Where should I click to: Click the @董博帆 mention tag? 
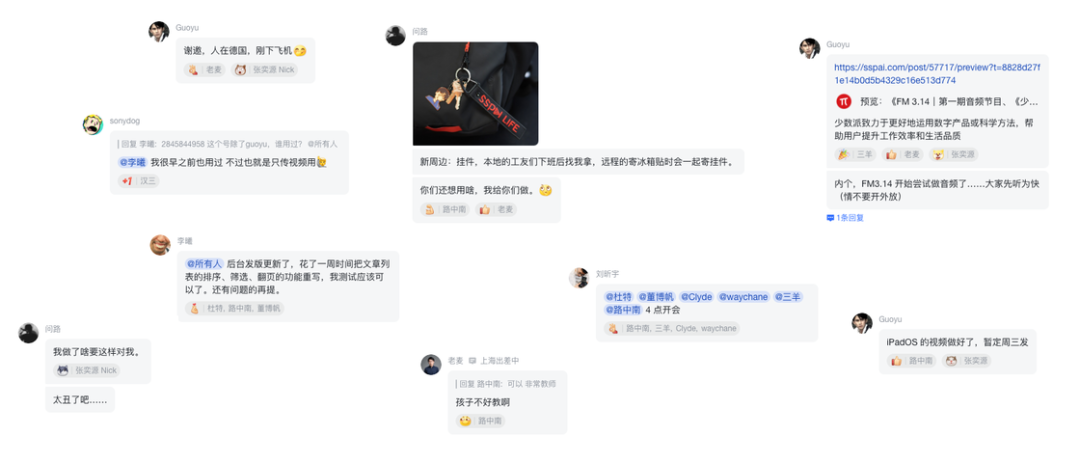click(656, 297)
